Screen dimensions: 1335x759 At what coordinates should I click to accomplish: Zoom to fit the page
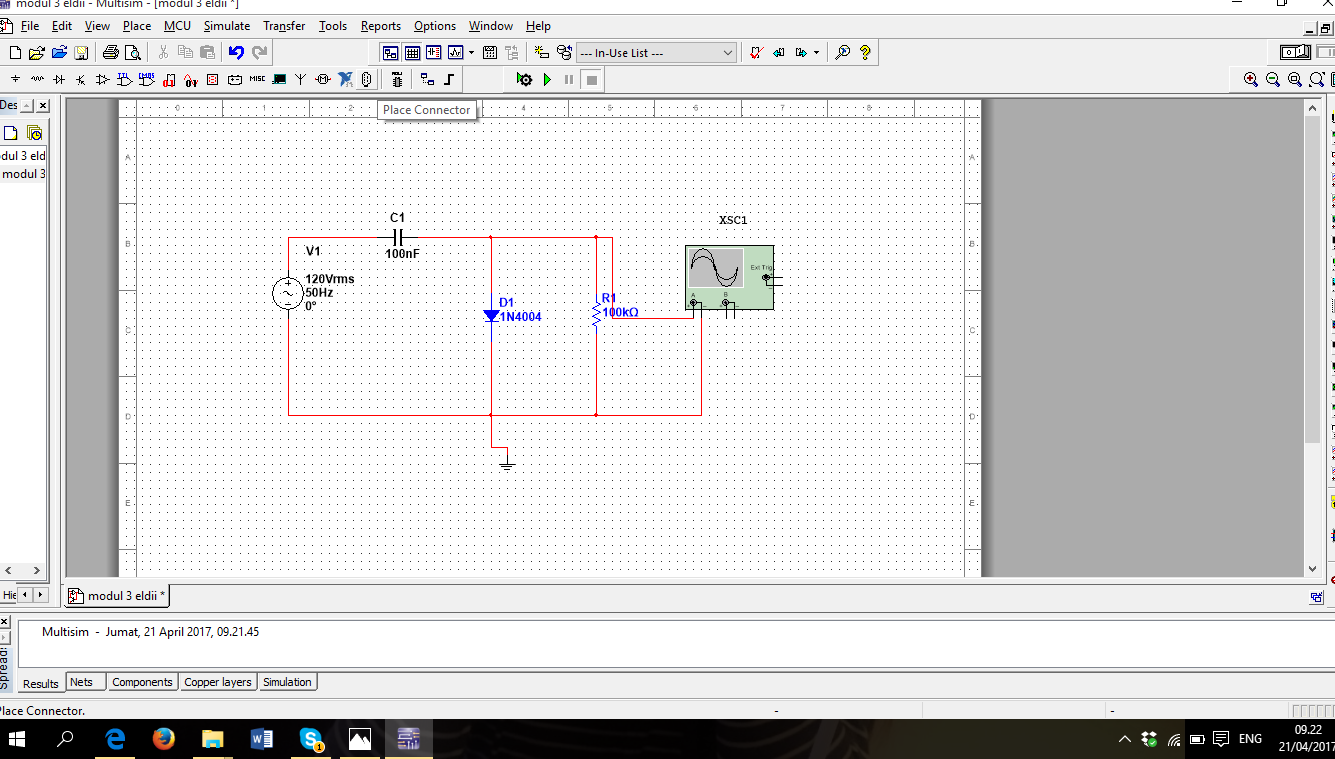[x=1317, y=79]
